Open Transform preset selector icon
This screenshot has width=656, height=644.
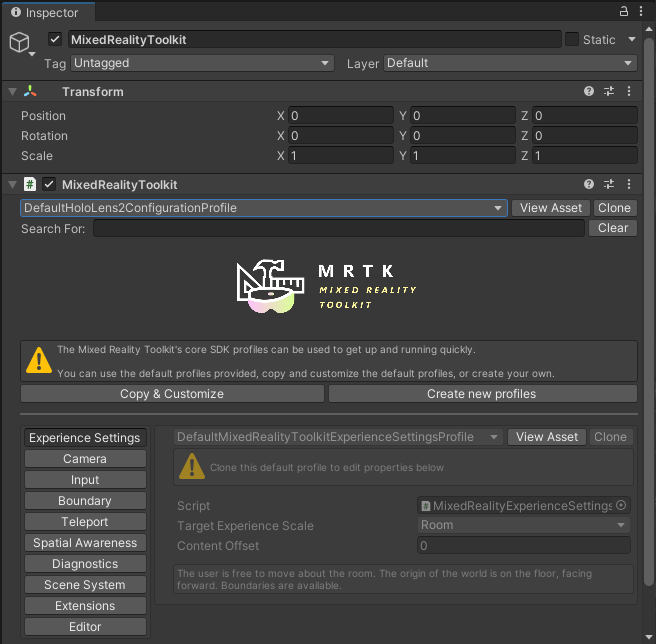tap(609, 92)
